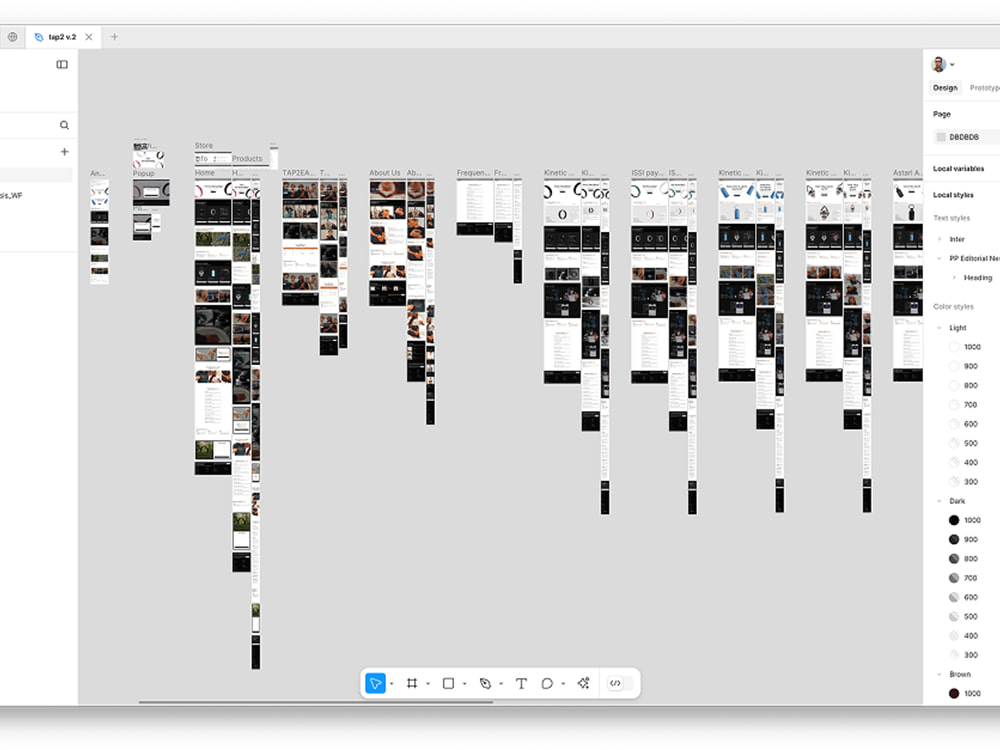The height and width of the screenshot is (750, 1000).
Task: Select Light 600 color style
Action: (963, 423)
